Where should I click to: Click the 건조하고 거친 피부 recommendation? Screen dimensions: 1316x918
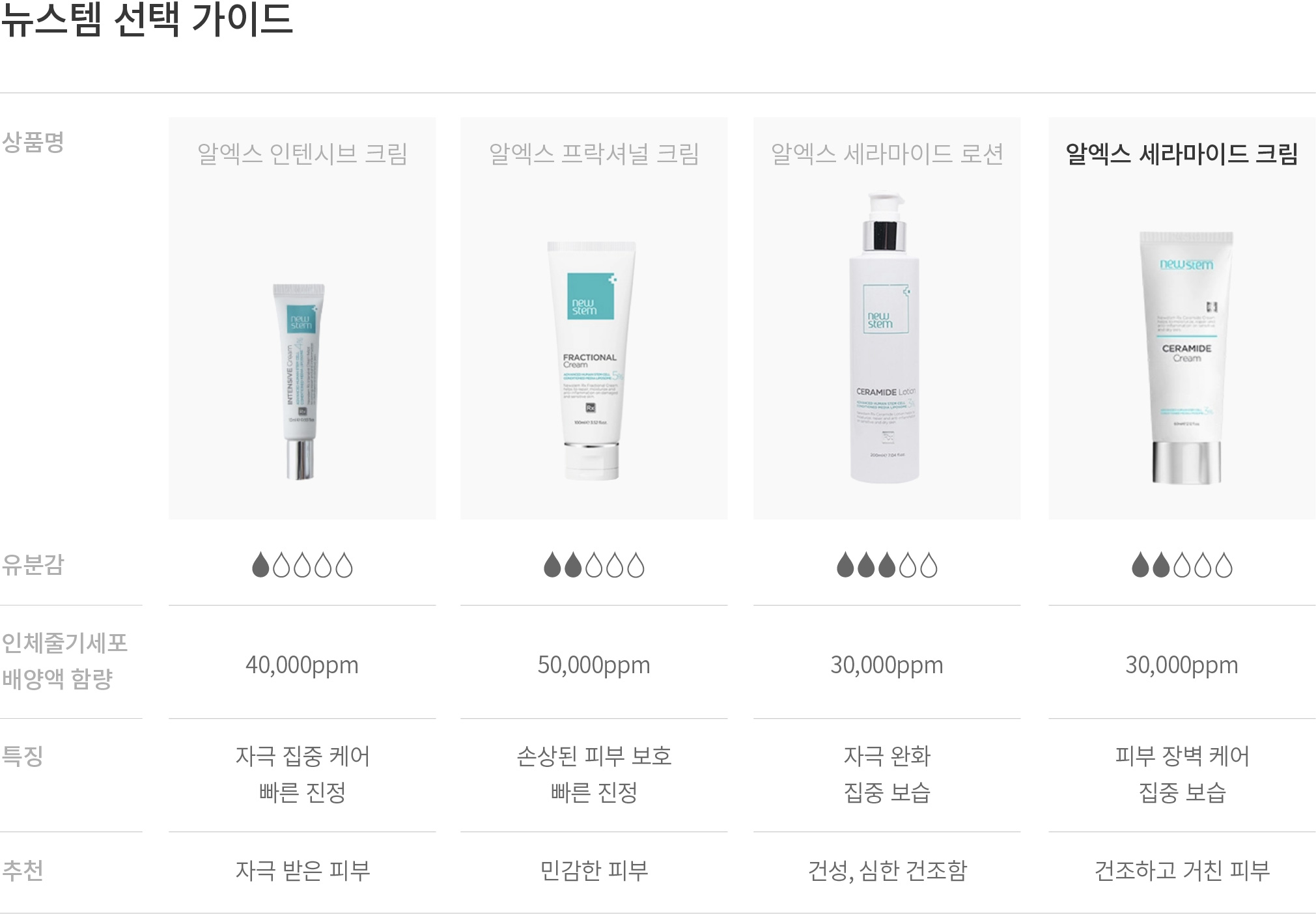tap(1182, 870)
